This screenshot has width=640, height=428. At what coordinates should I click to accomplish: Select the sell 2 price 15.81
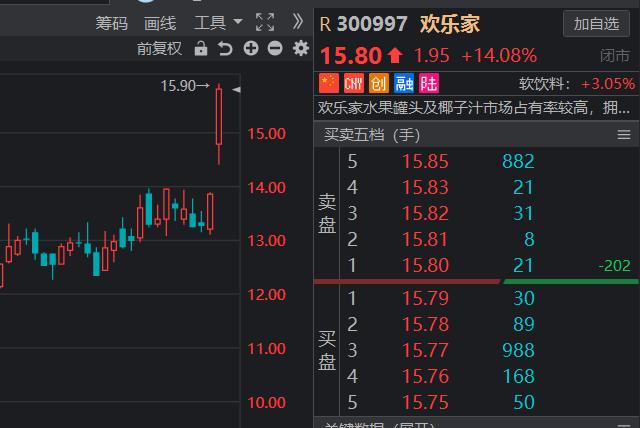[425, 239]
